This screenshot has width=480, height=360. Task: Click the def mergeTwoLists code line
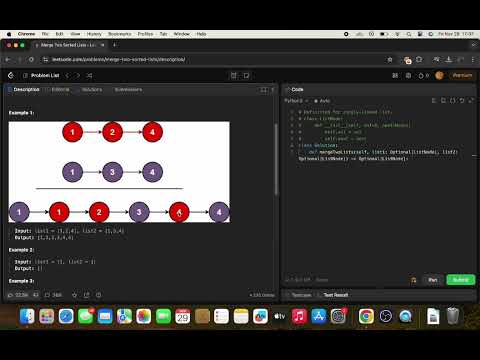point(378,155)
